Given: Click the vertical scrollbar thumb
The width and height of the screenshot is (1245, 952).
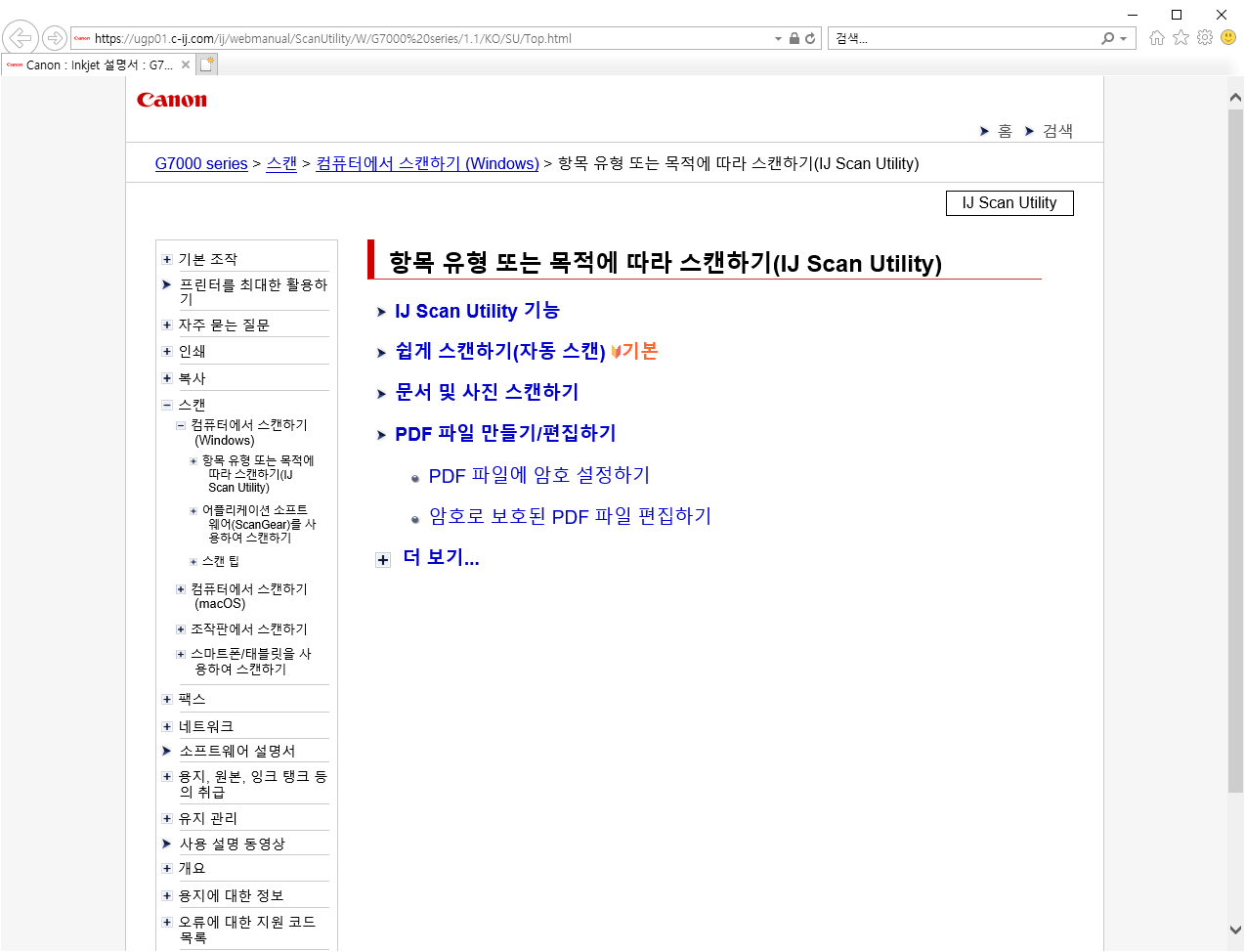Looking at the screenshot, I should tap(1235, 450).
